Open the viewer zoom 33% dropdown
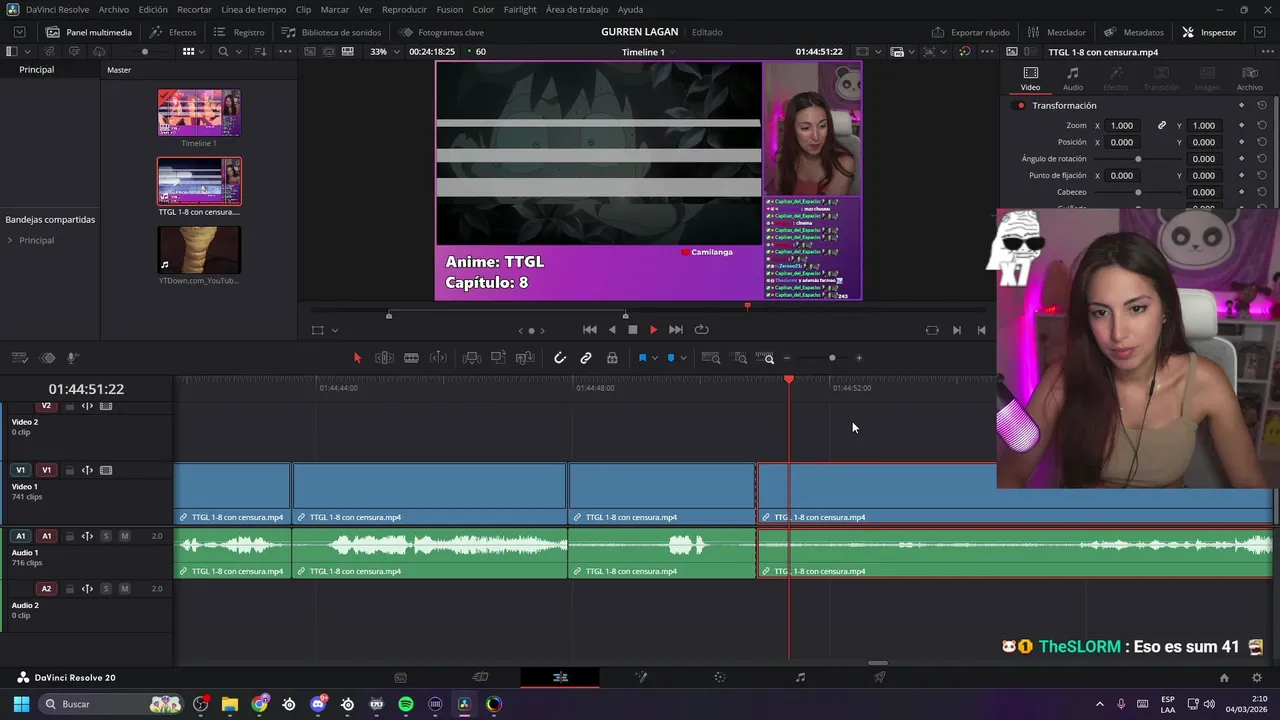 [384, 51]
